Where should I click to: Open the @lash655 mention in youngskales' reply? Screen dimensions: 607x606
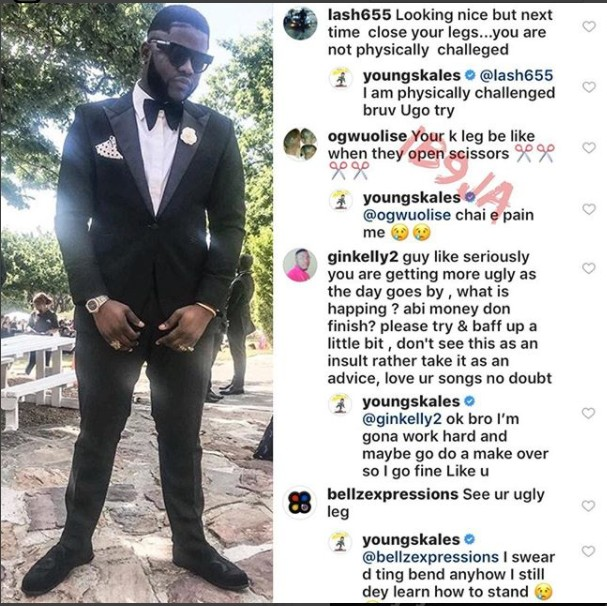[x=516, y=75]
